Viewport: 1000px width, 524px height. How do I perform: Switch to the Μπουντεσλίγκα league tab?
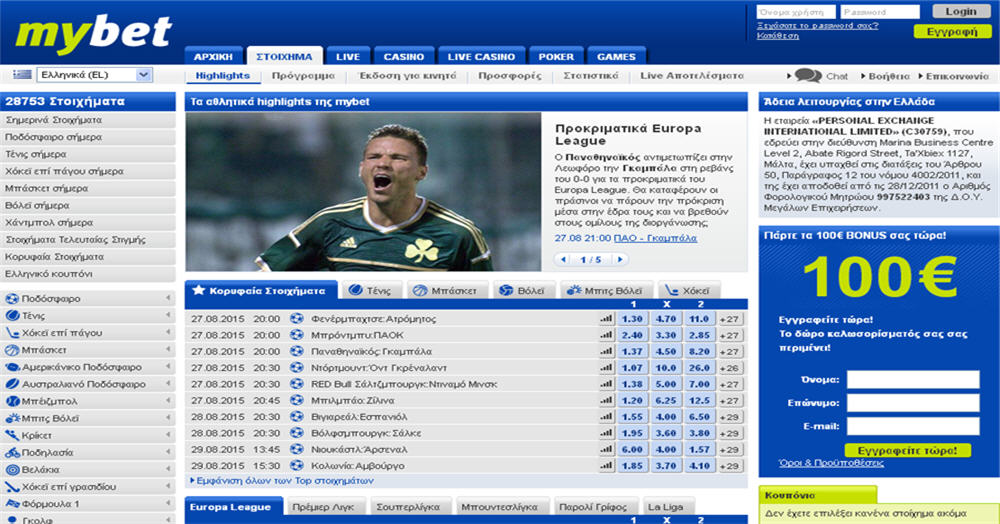(x=500, y=507)
